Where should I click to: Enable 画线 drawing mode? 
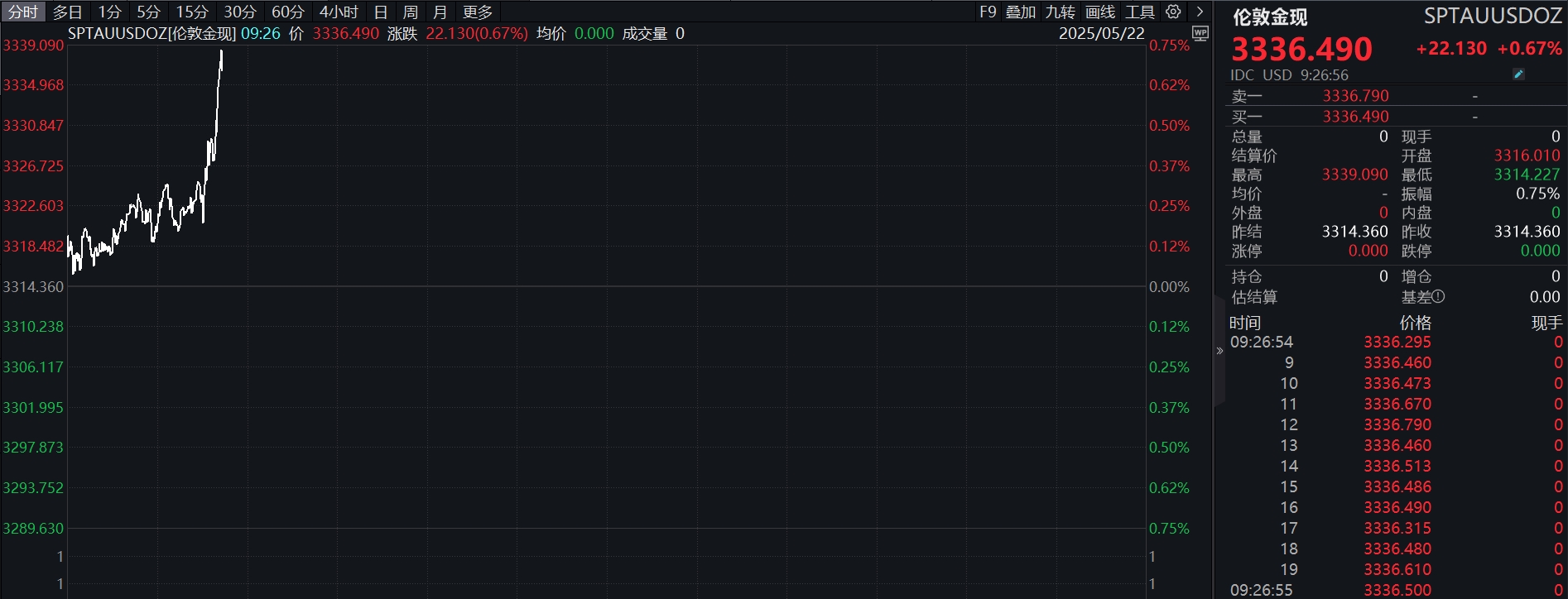1100,12
